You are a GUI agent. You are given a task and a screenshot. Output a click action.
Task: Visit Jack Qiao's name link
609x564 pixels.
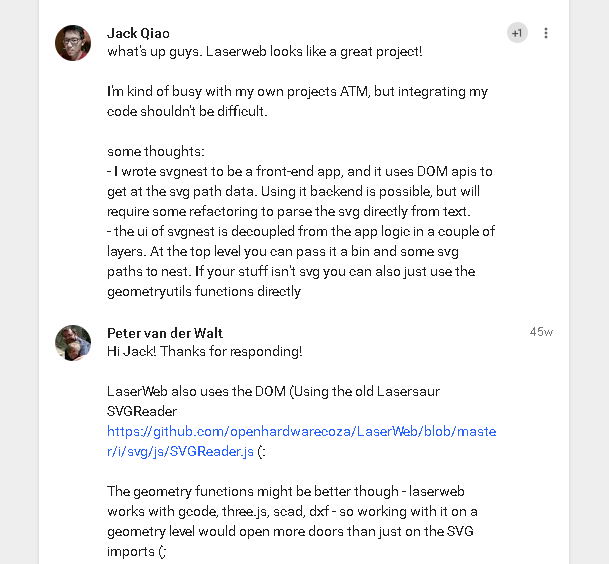coord(138,33)
